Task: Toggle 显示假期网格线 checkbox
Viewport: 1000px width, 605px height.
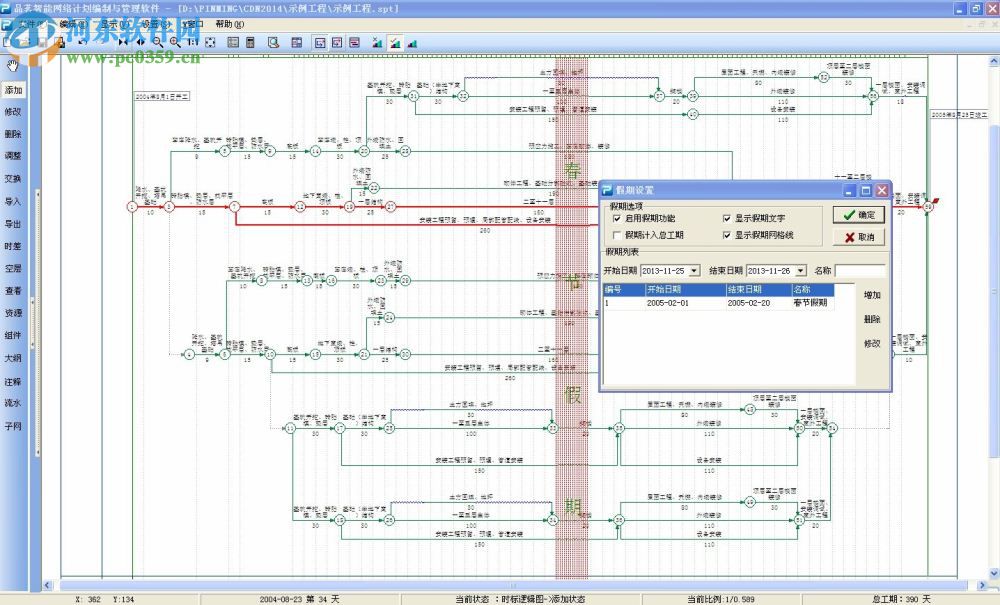Action: coord(726,235)
